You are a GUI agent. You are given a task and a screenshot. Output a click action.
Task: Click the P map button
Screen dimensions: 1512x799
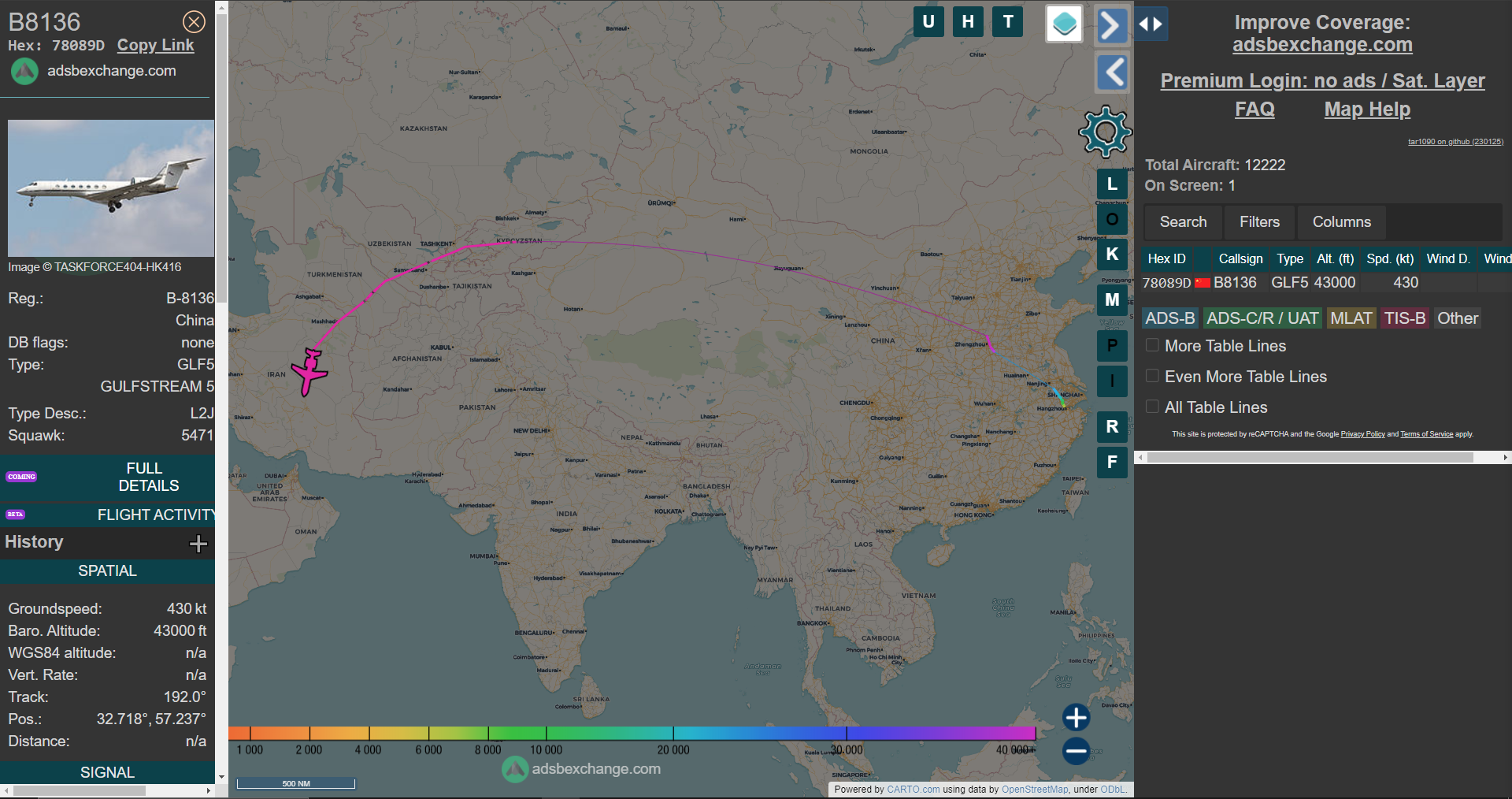point(1112,345)
